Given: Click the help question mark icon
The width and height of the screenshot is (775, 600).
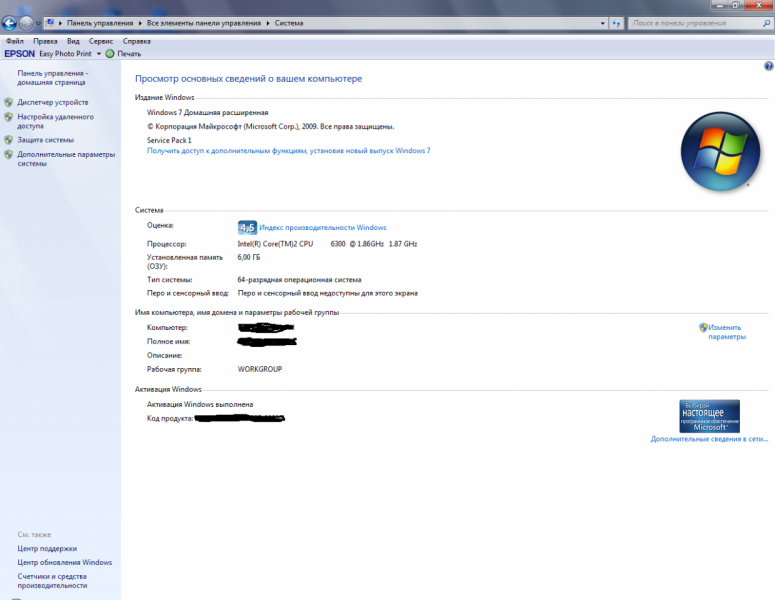Looking at the screenshot, I should [x=769, y=66].
